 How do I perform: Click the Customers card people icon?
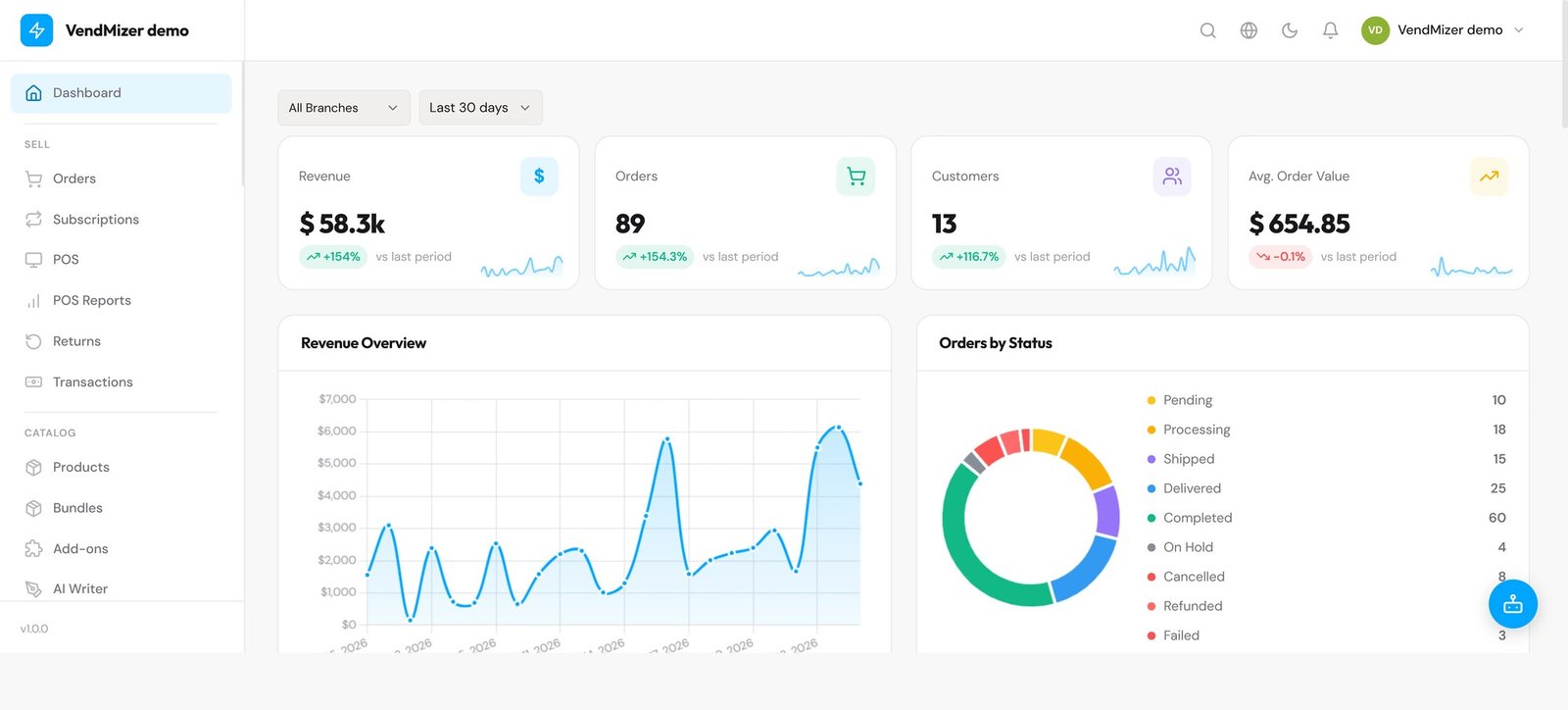point(1172,177)
